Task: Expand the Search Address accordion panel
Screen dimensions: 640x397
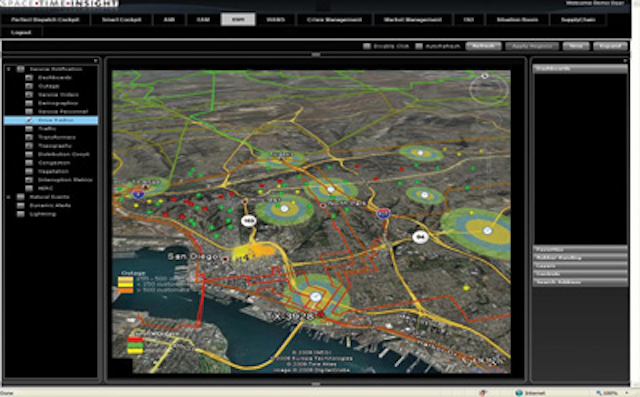Action: [580, 282]
